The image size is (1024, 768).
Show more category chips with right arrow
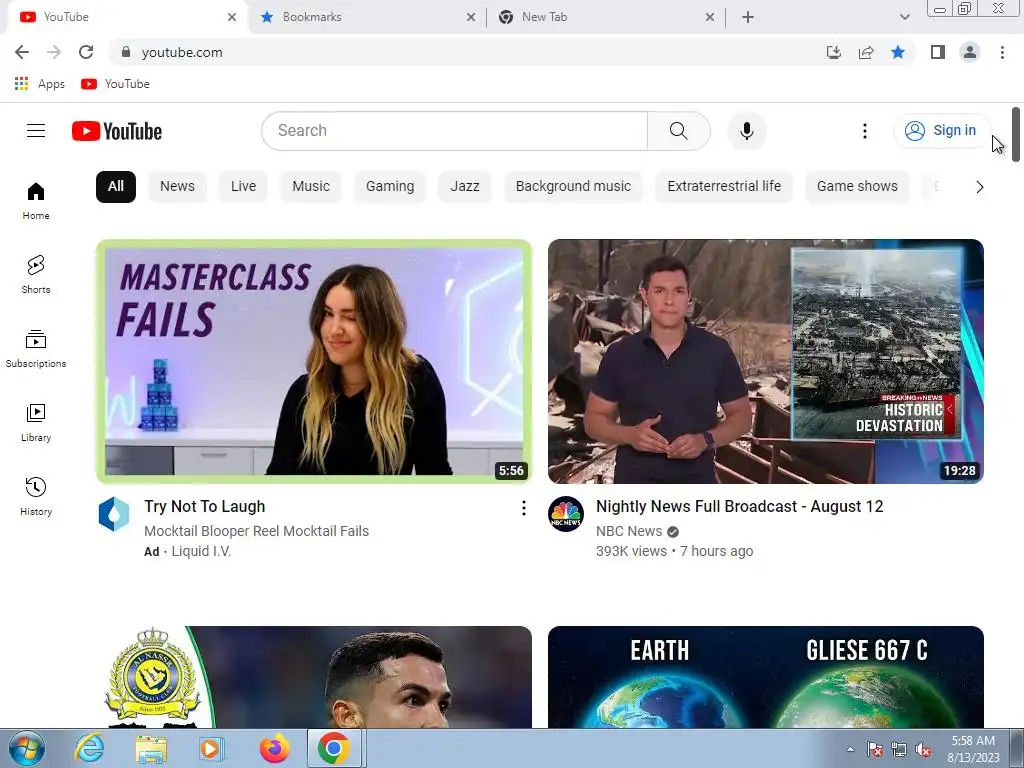pyautogui.click(x=979, y=187)
